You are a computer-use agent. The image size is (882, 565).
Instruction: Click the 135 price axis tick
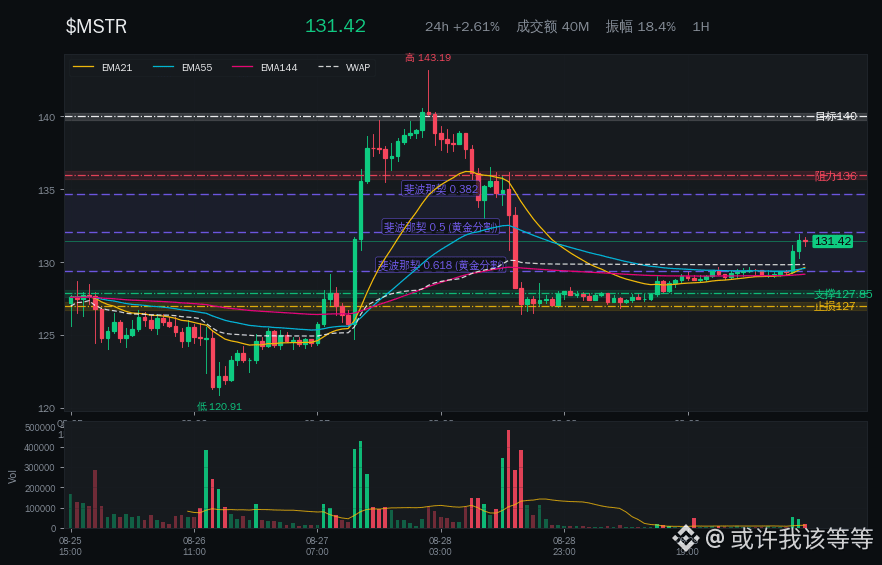point(47,190)
